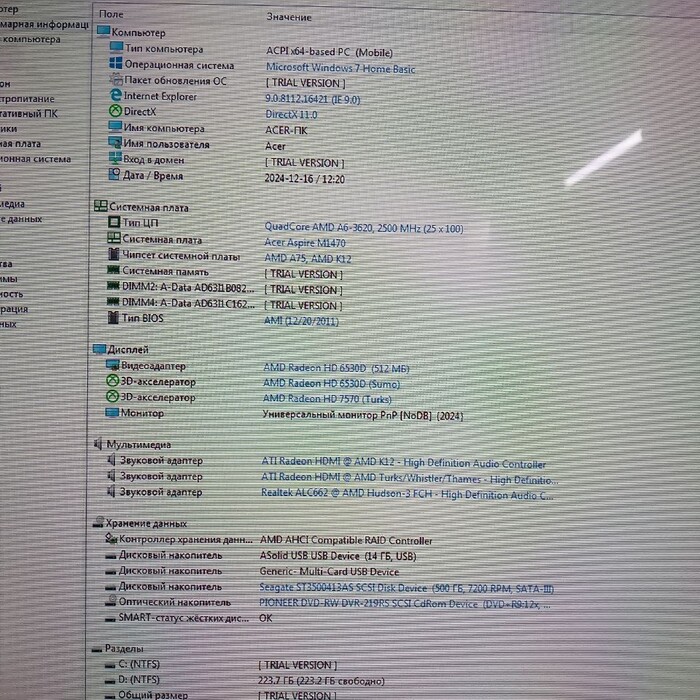Click the 3D-акселератор icon in the Sumo row

pos(112,380)
